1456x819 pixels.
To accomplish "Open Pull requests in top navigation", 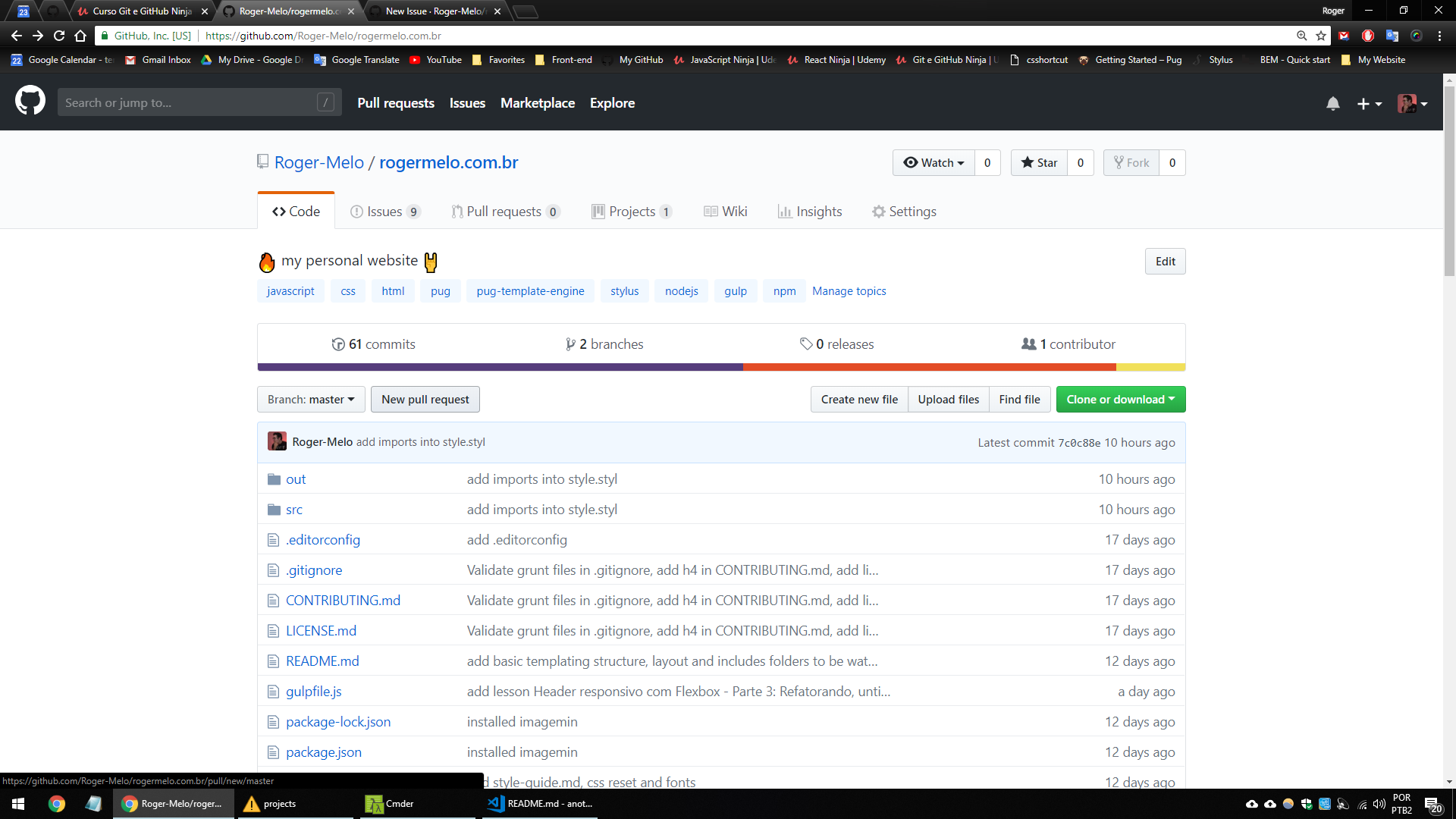I will click(396, 103).
